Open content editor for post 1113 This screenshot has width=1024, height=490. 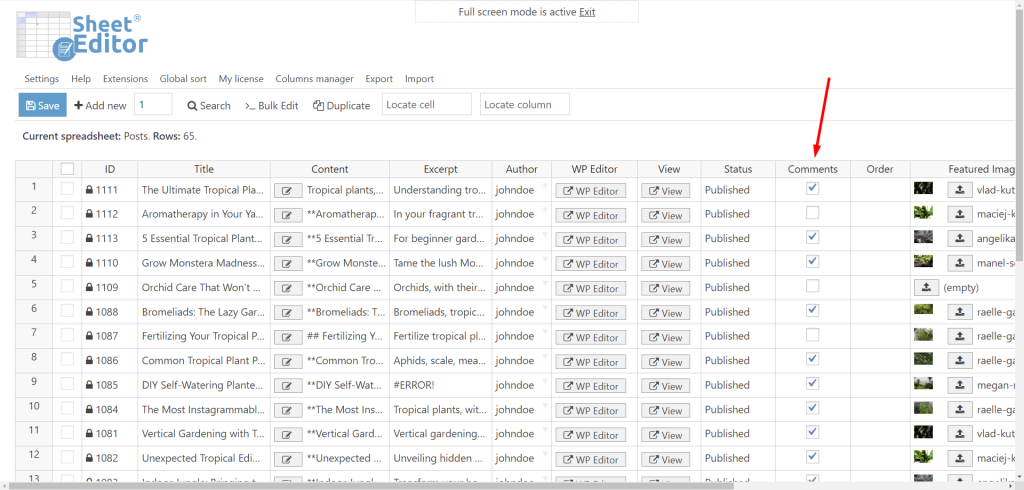point(287,239)
